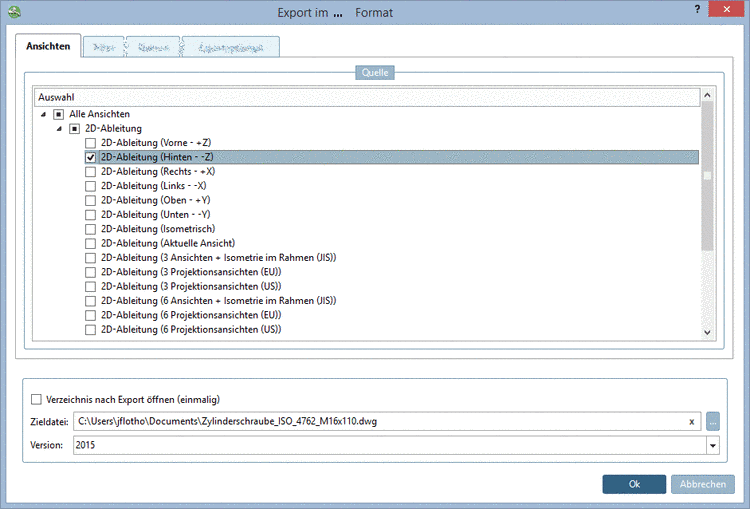
Task: Clear the Zieldatei path with the x icon
Action: (691, 421)
